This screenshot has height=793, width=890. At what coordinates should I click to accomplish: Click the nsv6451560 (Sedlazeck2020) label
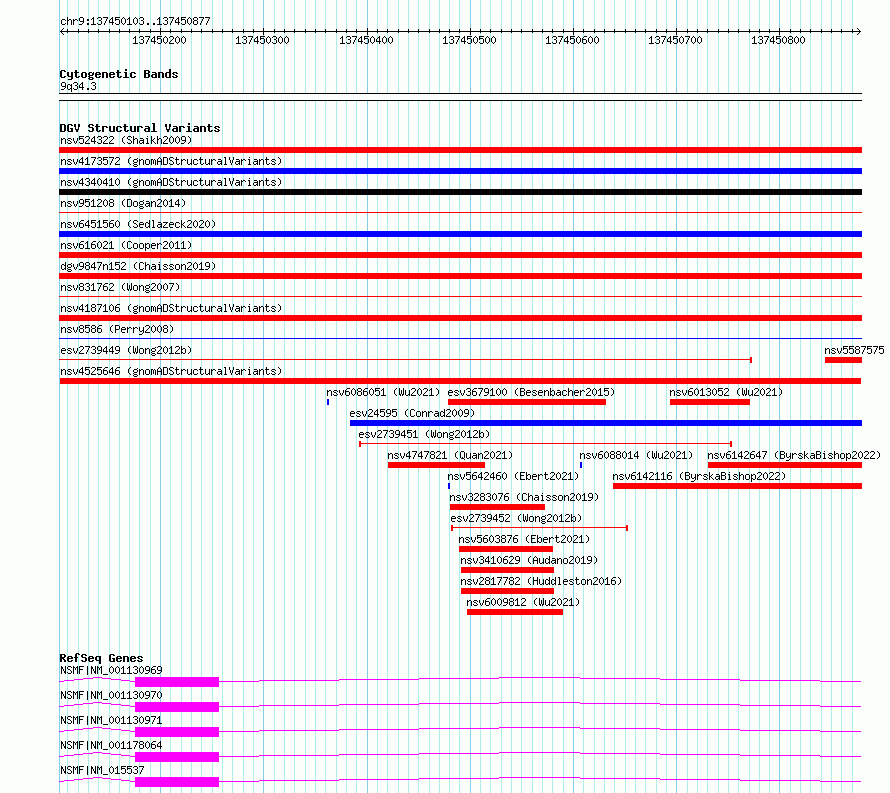tap(138, 224)
